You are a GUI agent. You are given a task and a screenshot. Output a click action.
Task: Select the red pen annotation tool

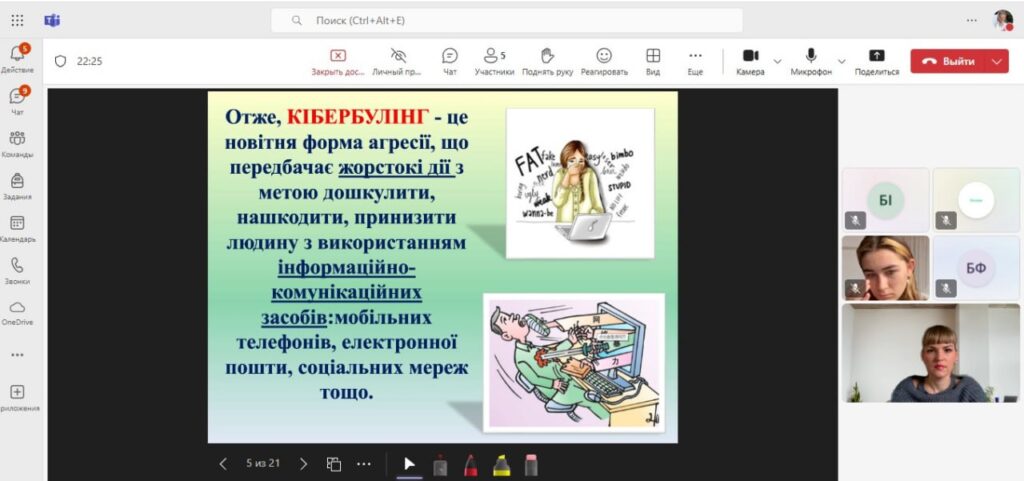pyautogui.click(x=469, y=464)
